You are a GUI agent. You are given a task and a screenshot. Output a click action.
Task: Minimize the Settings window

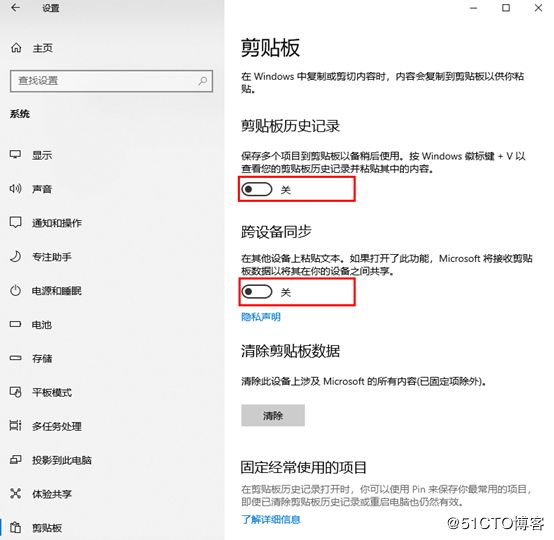[473, 8]
